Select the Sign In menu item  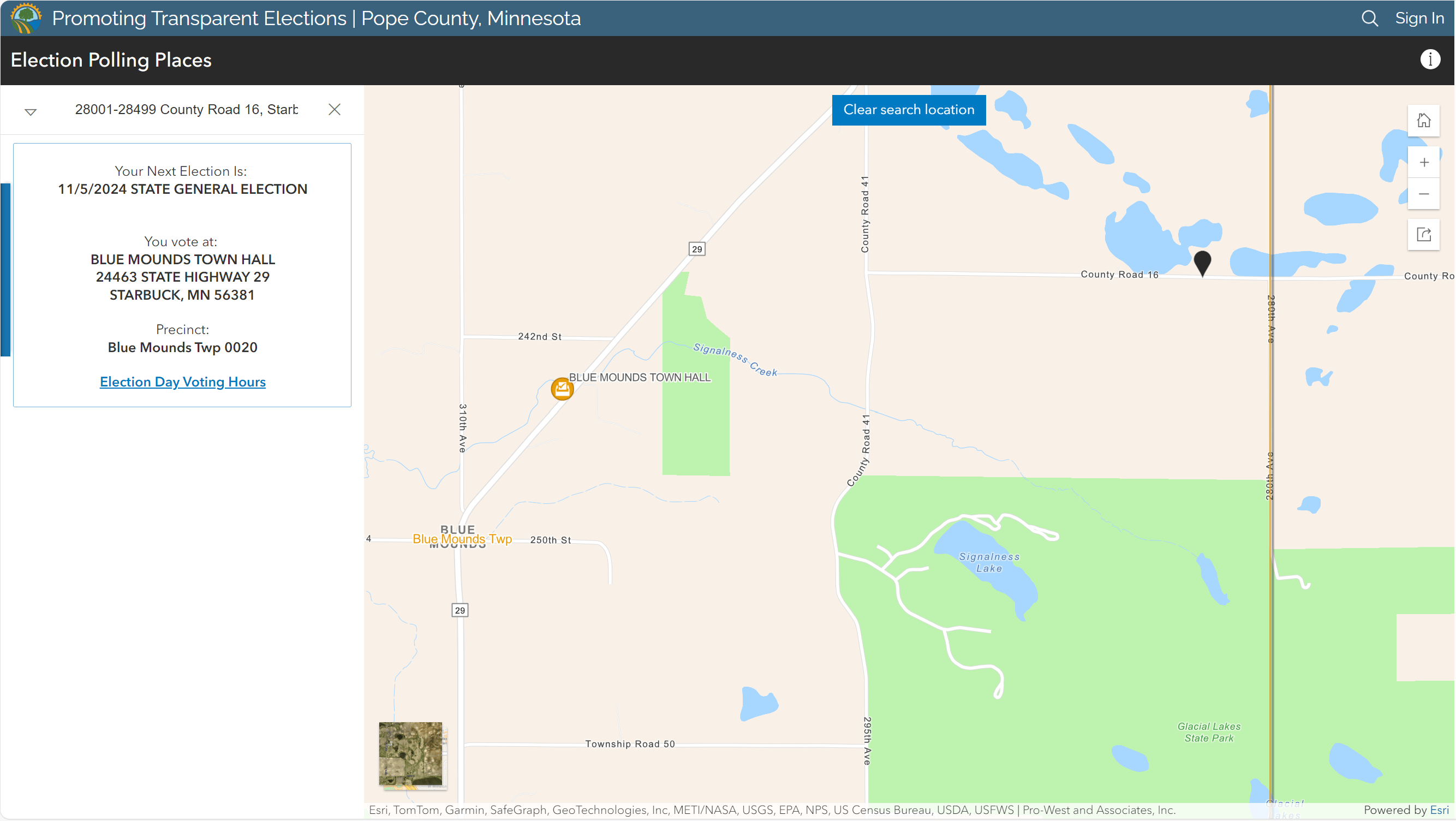click(1421, 18)
